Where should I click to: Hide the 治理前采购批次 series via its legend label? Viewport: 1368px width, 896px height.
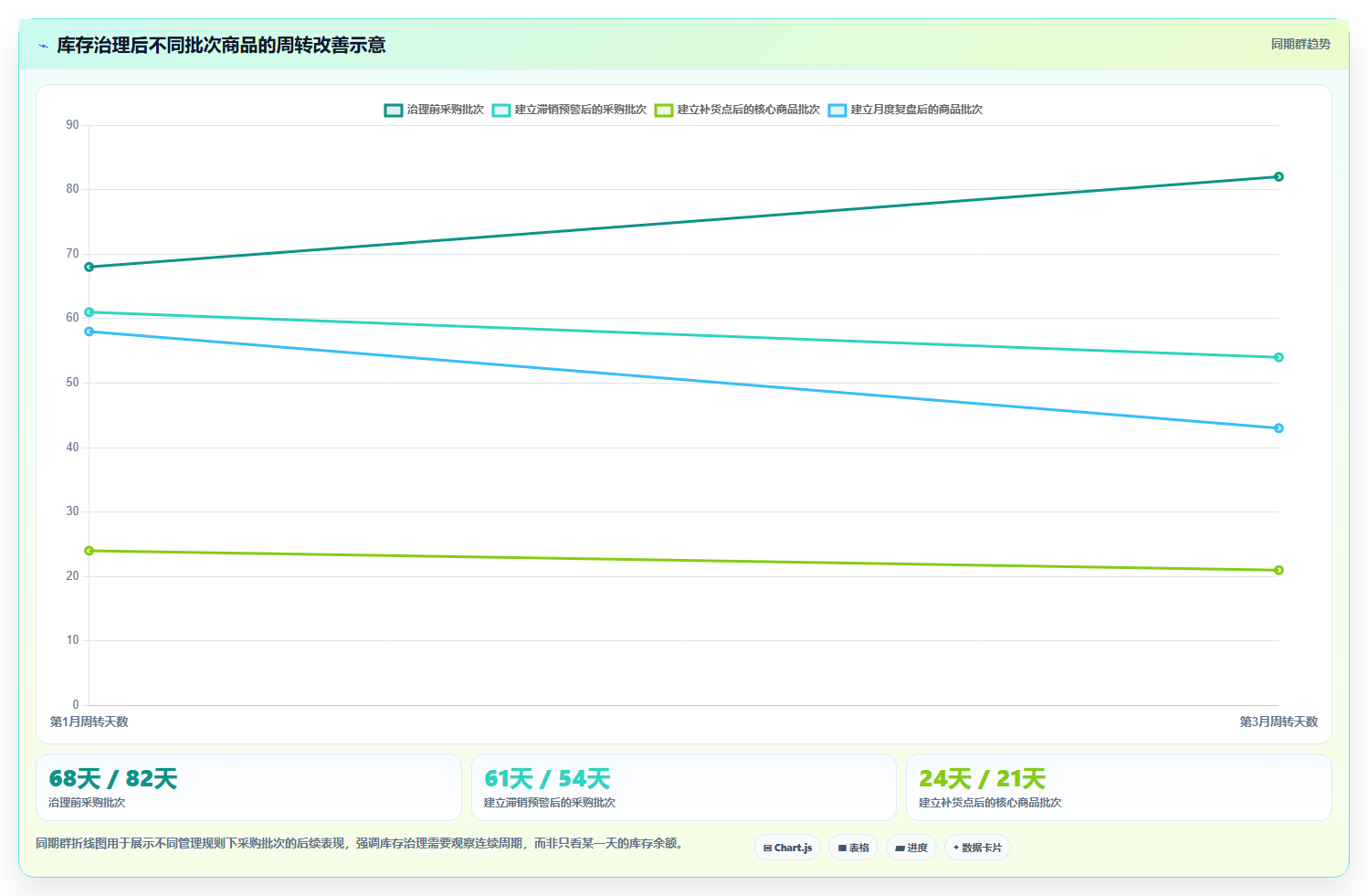pos(446,110)
